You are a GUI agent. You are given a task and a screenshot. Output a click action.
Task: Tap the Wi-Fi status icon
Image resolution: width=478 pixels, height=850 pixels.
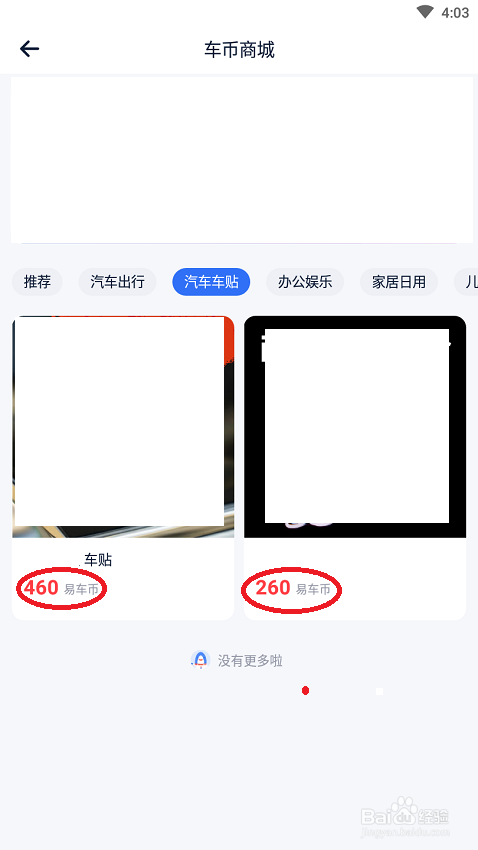pos(425,12)
